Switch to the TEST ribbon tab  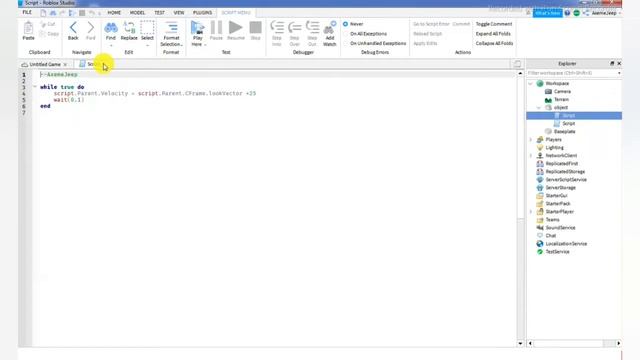pos(159,13)
